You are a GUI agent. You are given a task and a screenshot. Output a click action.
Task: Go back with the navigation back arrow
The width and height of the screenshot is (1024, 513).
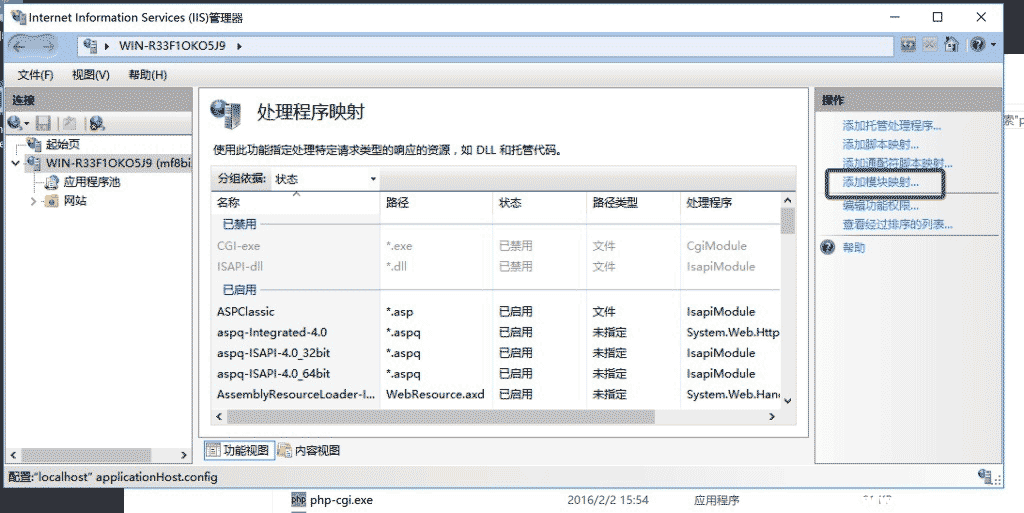(x=19, y=46)
